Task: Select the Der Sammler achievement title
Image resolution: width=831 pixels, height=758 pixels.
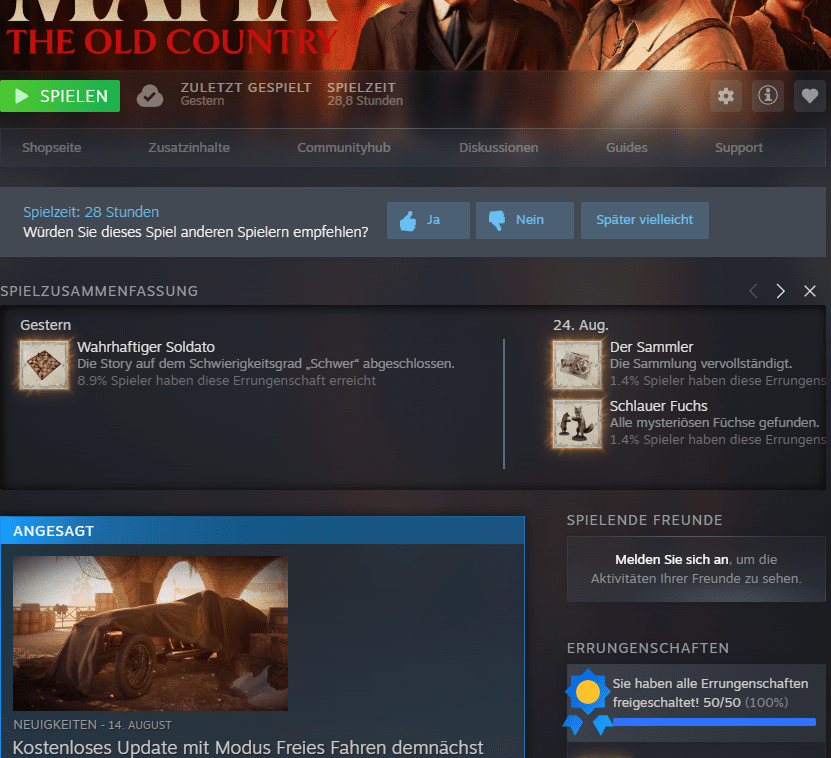Action: pyautogui.click(x=651, y=347)
